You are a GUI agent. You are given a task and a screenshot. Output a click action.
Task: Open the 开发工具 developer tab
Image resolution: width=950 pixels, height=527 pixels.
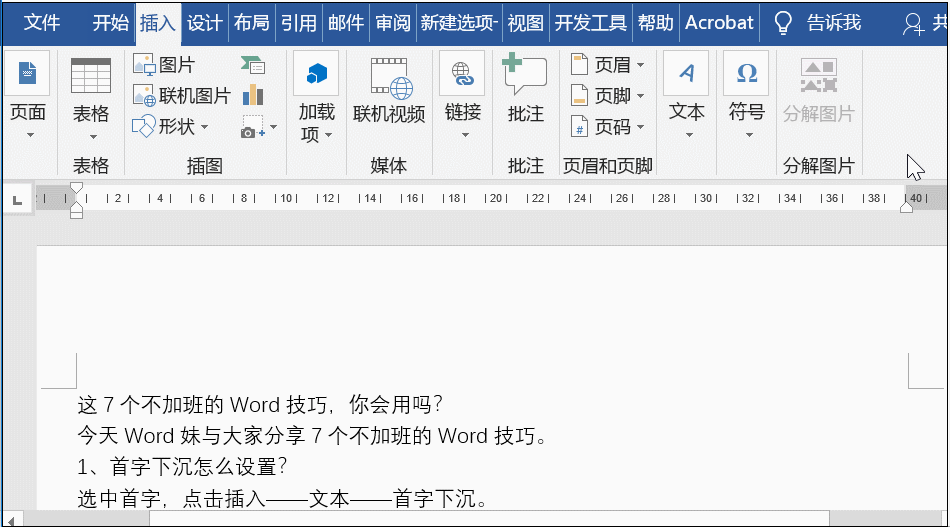tap(590, 23)
